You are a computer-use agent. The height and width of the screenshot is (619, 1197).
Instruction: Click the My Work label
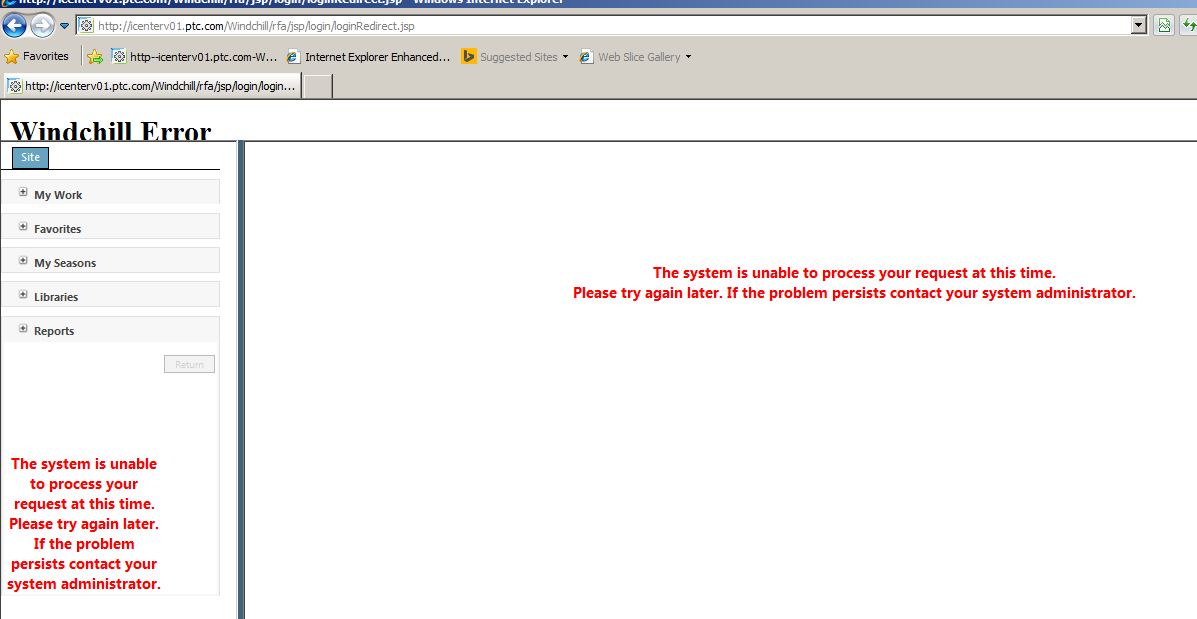(58, 195)
